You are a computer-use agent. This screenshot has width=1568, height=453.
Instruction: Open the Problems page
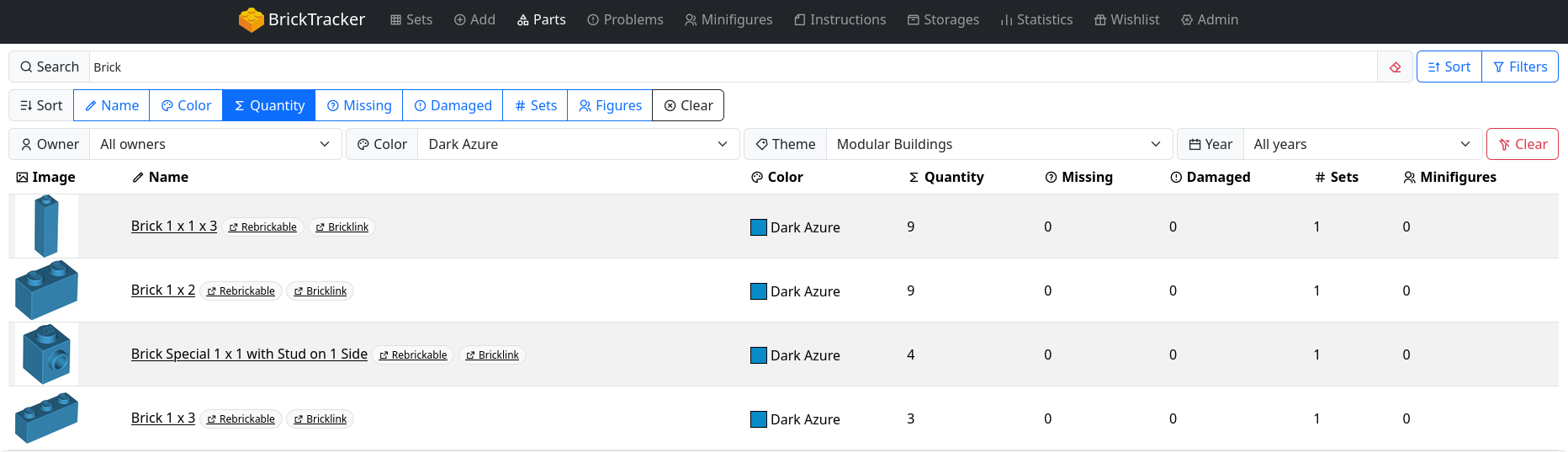point(625,19)
